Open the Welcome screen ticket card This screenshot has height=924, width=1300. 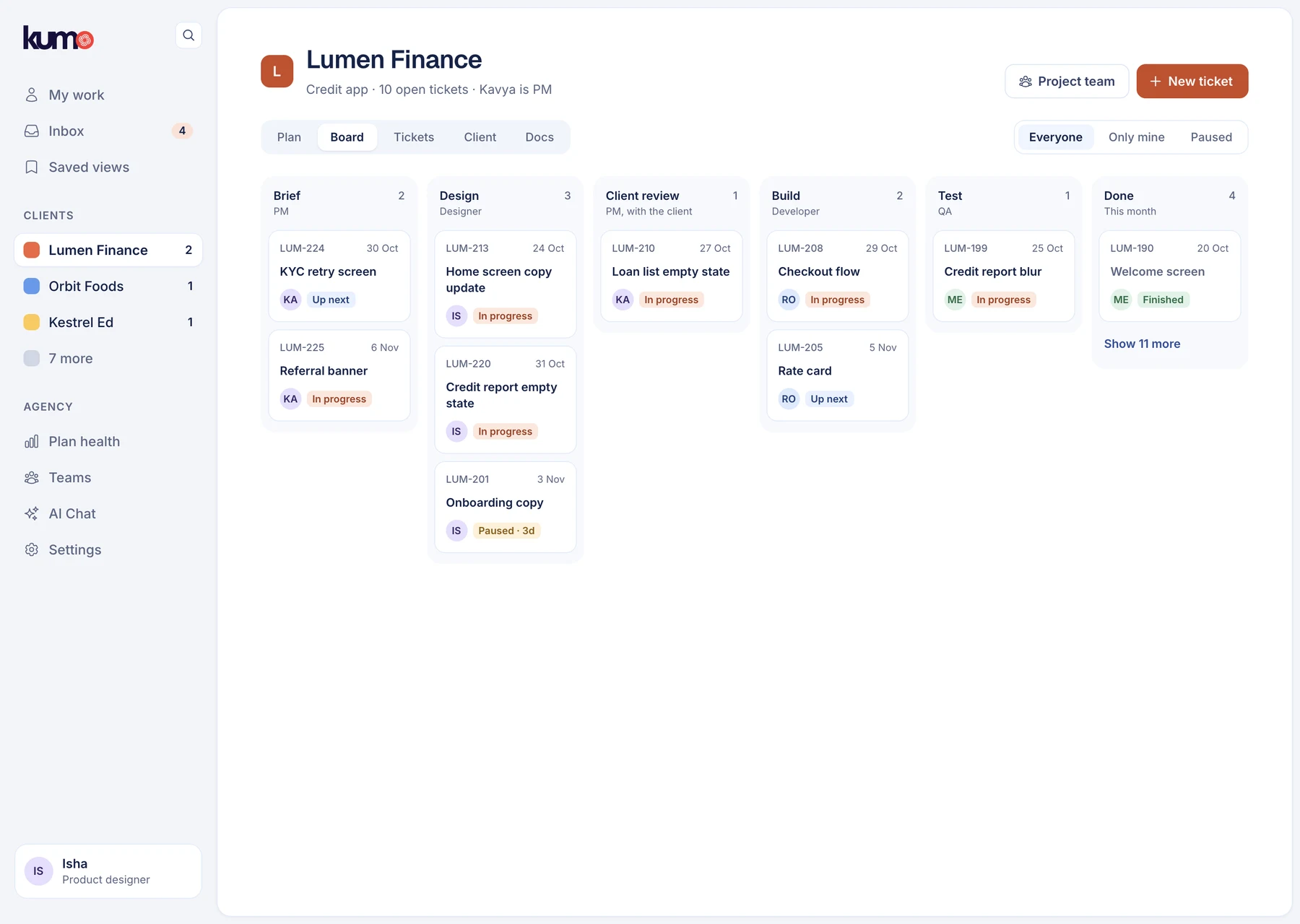click(x=1170, y=276)
